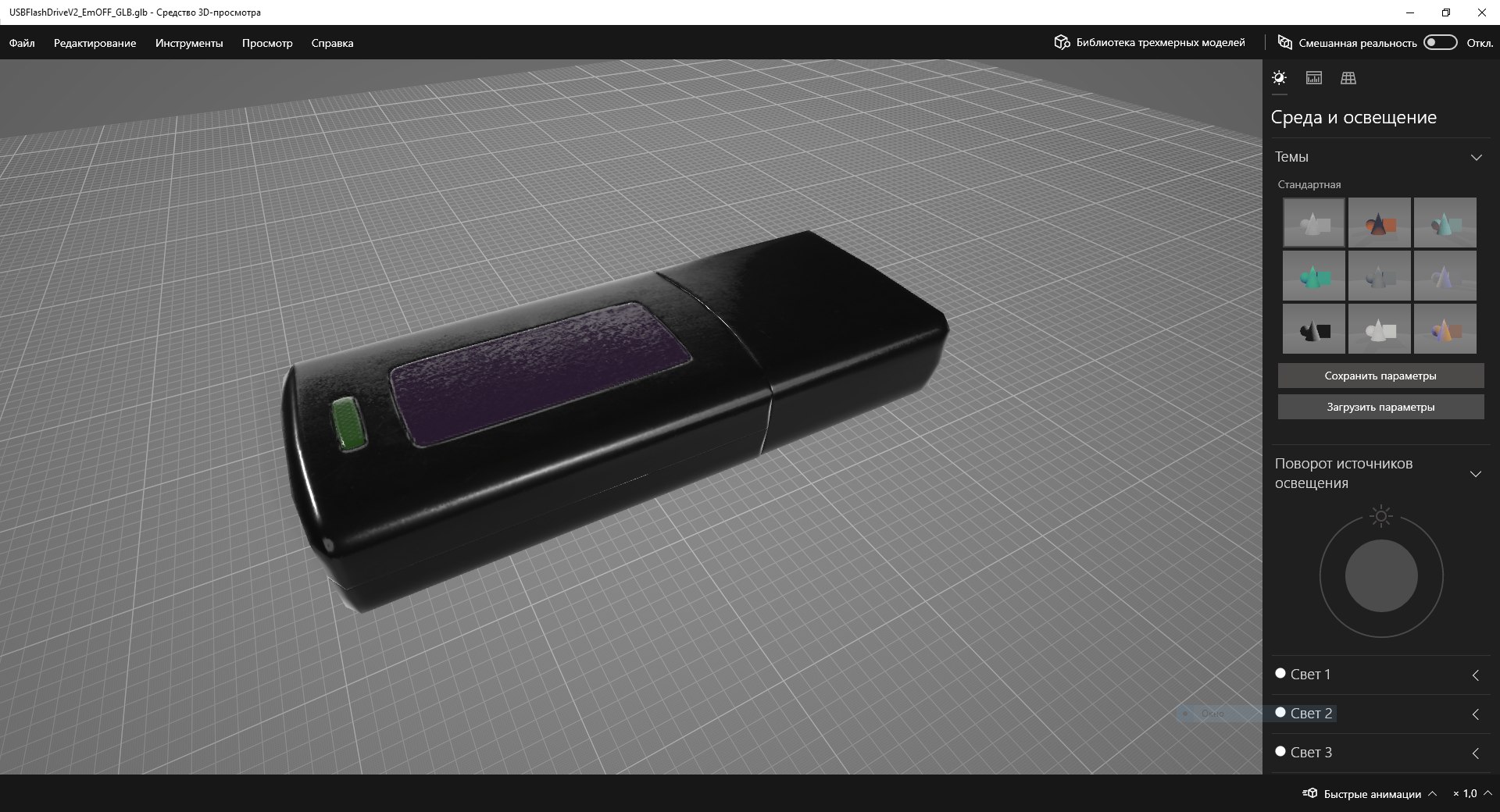The height and width of the screenshot is (812, 1500).
Task: Toggle the Смешанная реальность switch
Action: 1441,42
